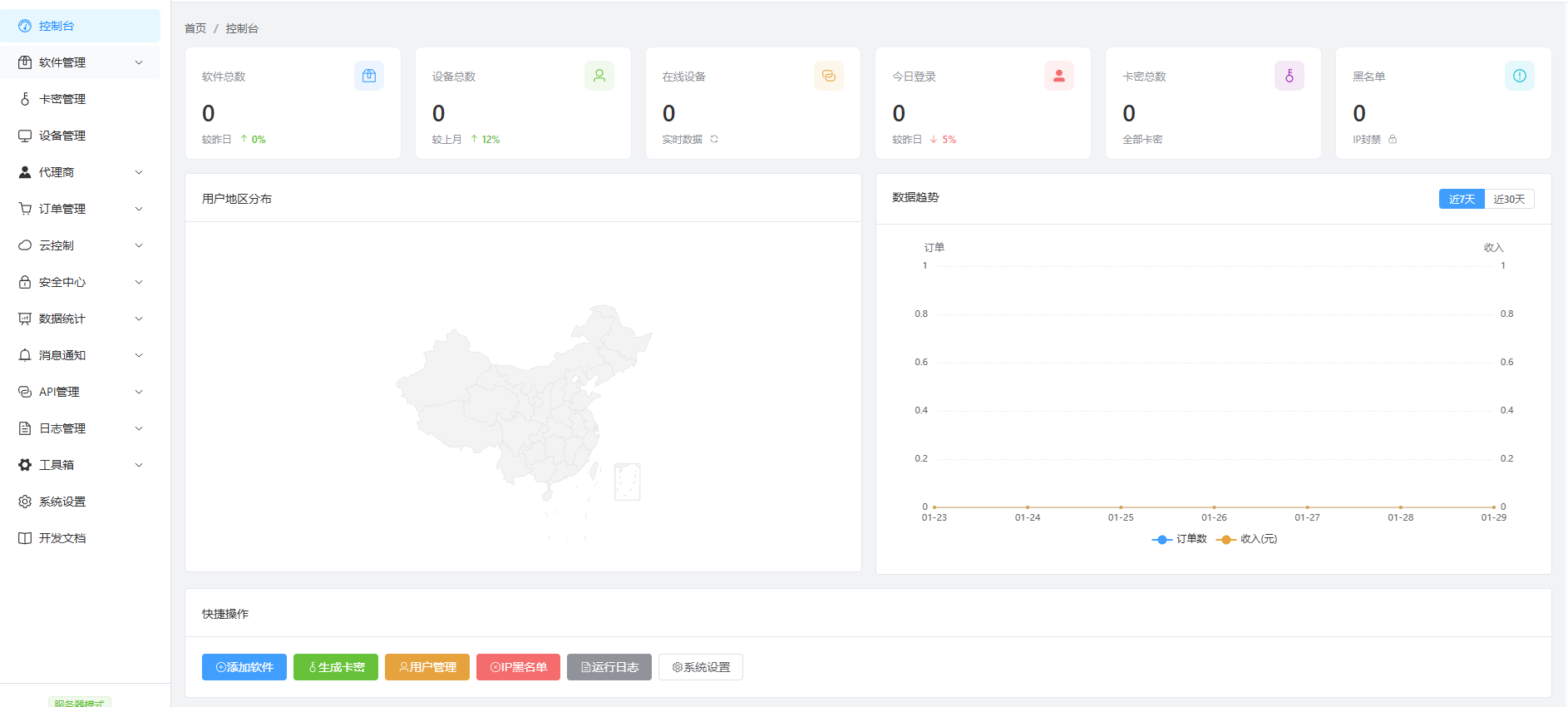The width and height of the screenshot is (1568, 707).
Task: Open the 控制台 menu item
Action: coord(80,26)
